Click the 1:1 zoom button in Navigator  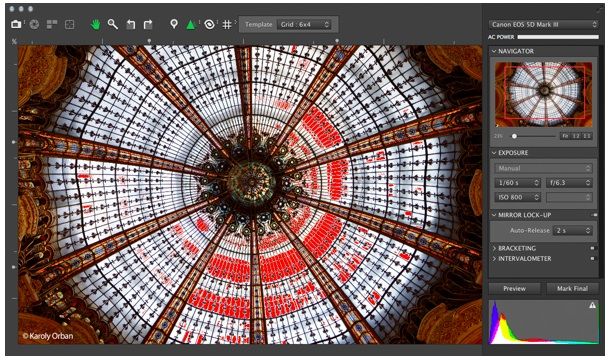point(587,136)
